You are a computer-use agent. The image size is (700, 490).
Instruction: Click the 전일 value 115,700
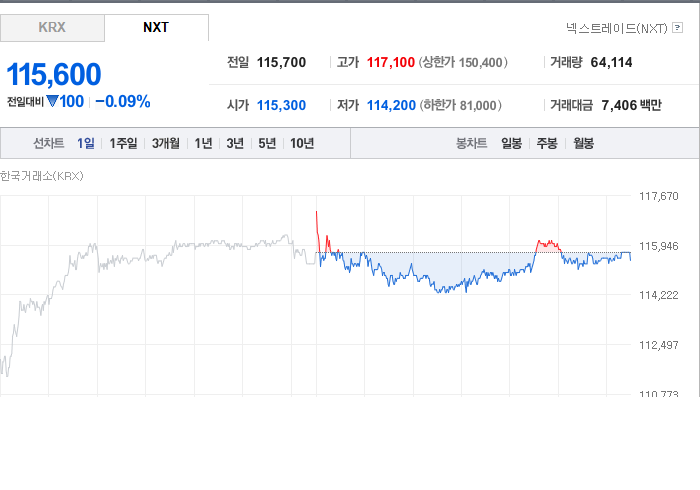pos(281,62)
